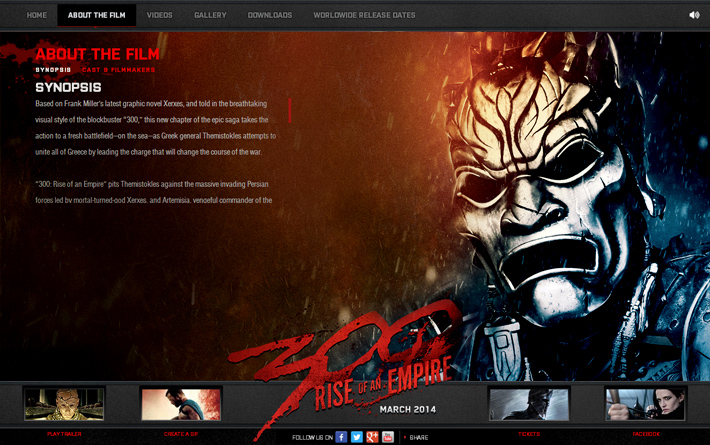The image size is (710, 445).
Task: Click the 'About the Film' red heading
Action: pyautogui.click(x=97, y=54)
